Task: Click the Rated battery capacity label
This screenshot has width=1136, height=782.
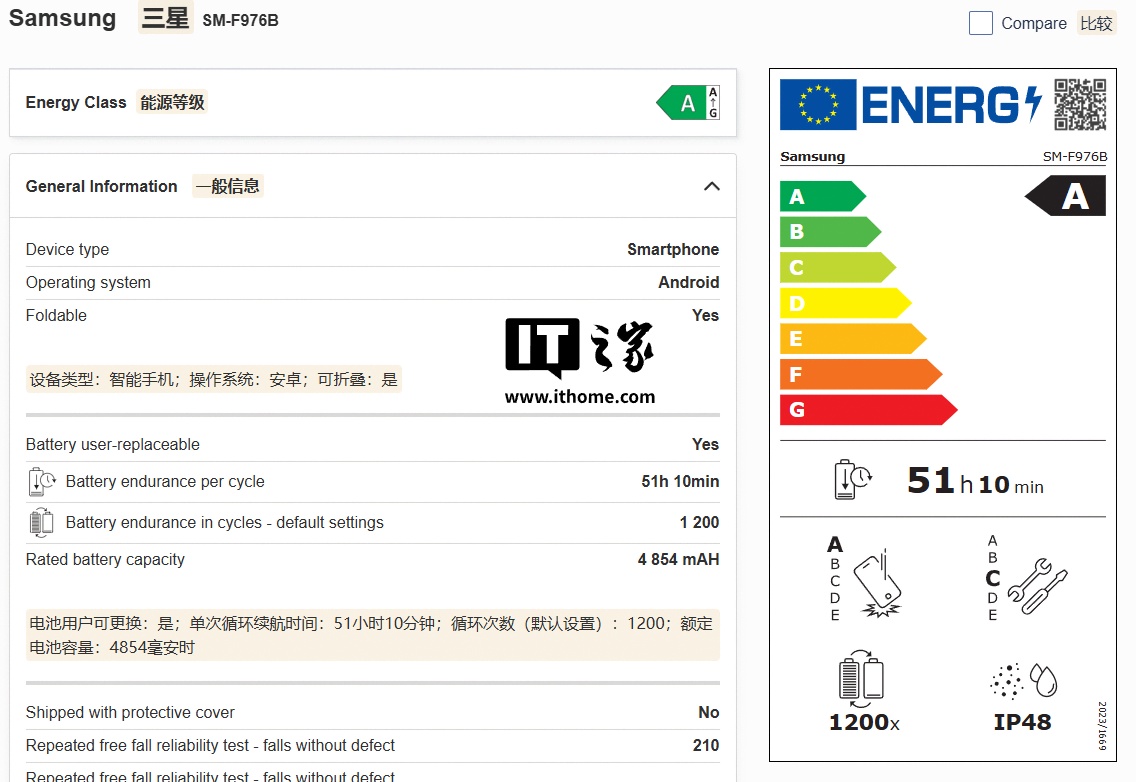Action: click(105, 560)
